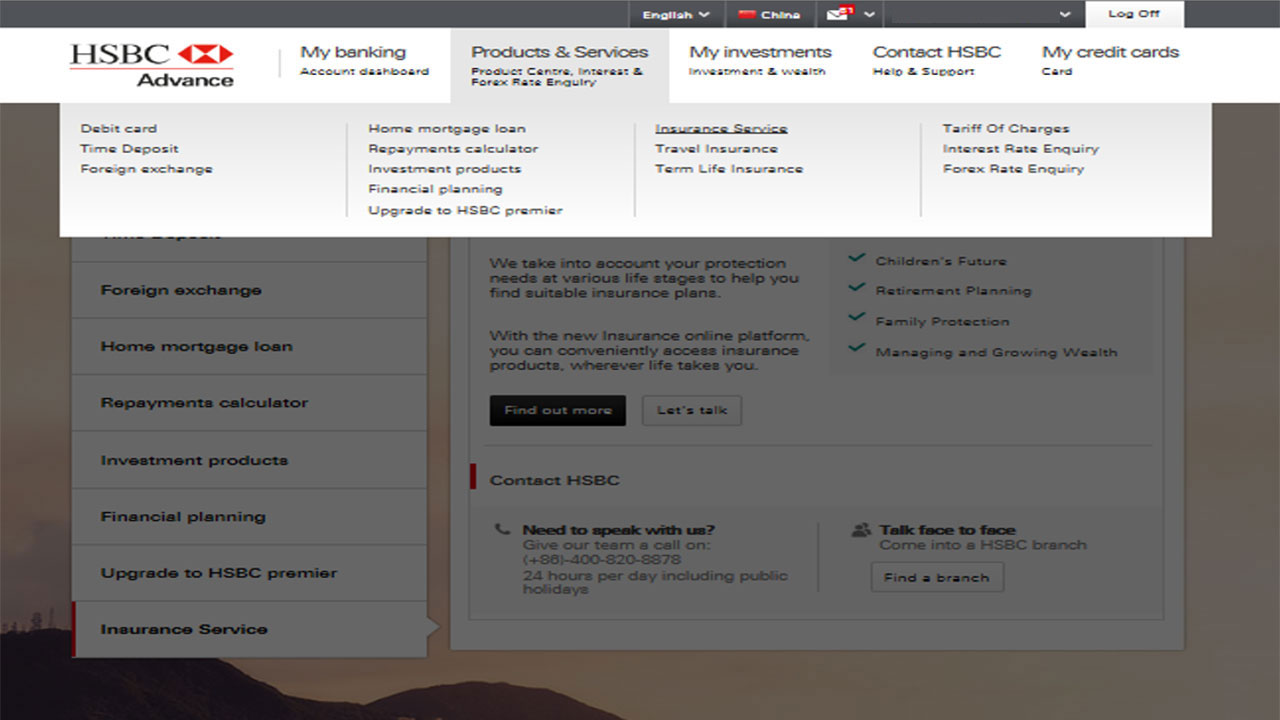Choose Upgrade to HSBC premier in dropdown menu
Screen dimensions: 1280x720
465,210
